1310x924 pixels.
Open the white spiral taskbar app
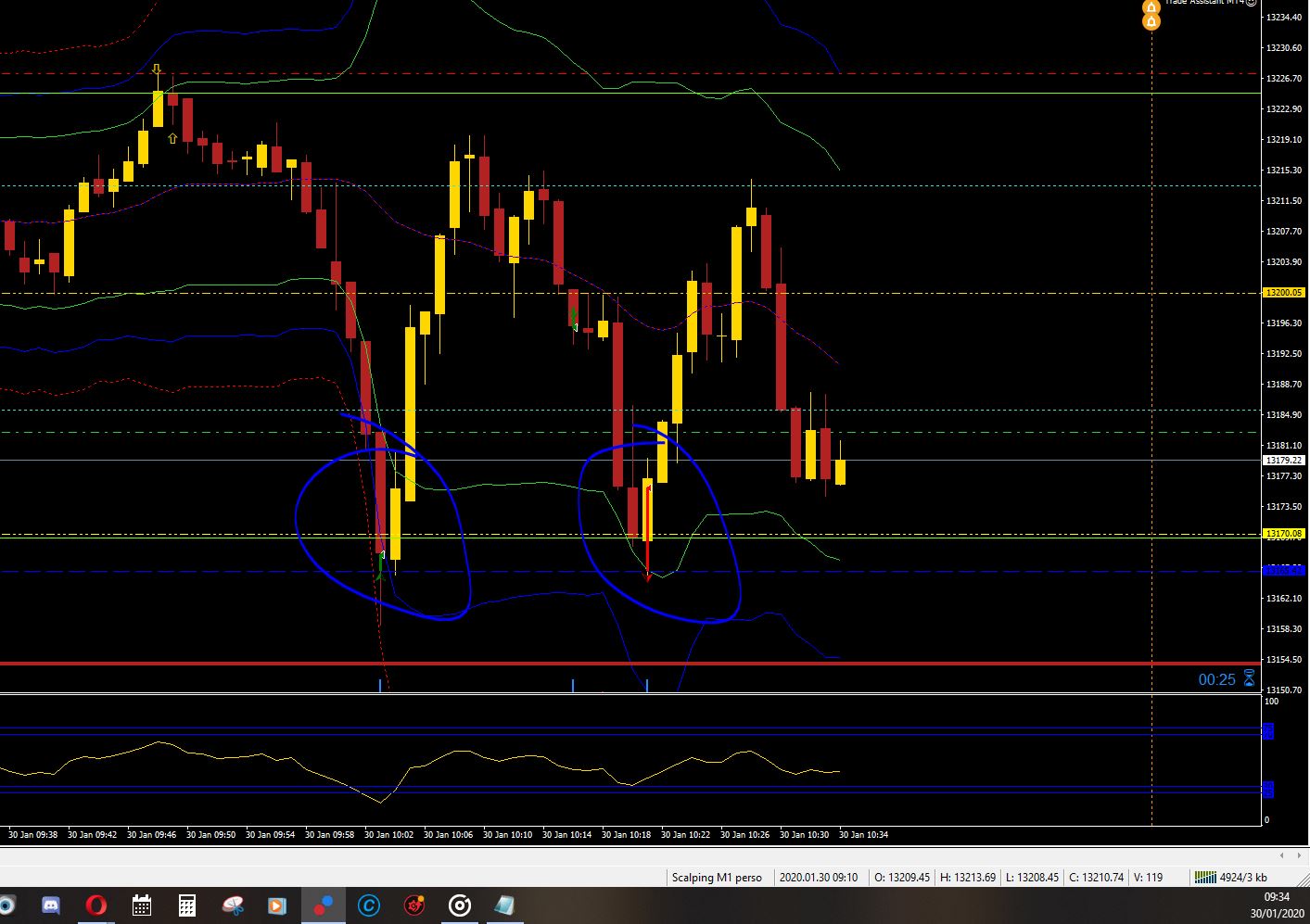pyautogui.click(x=460, y=905)
